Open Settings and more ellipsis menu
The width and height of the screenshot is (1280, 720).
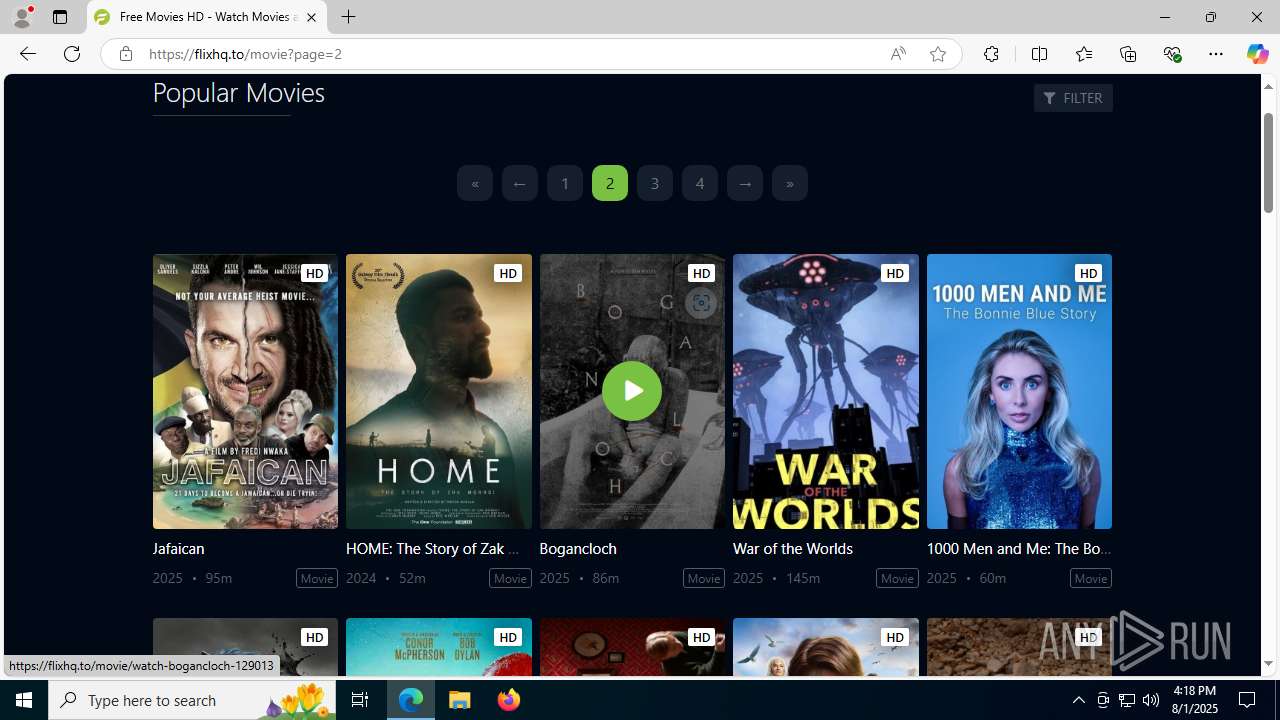pyautogui.click(x=1216, y=54)
